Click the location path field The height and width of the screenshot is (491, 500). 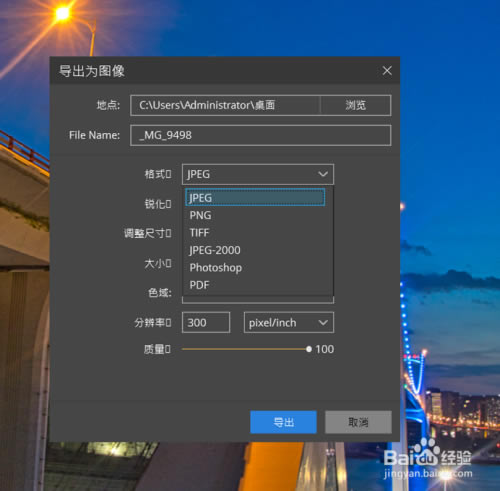[225, 105]
